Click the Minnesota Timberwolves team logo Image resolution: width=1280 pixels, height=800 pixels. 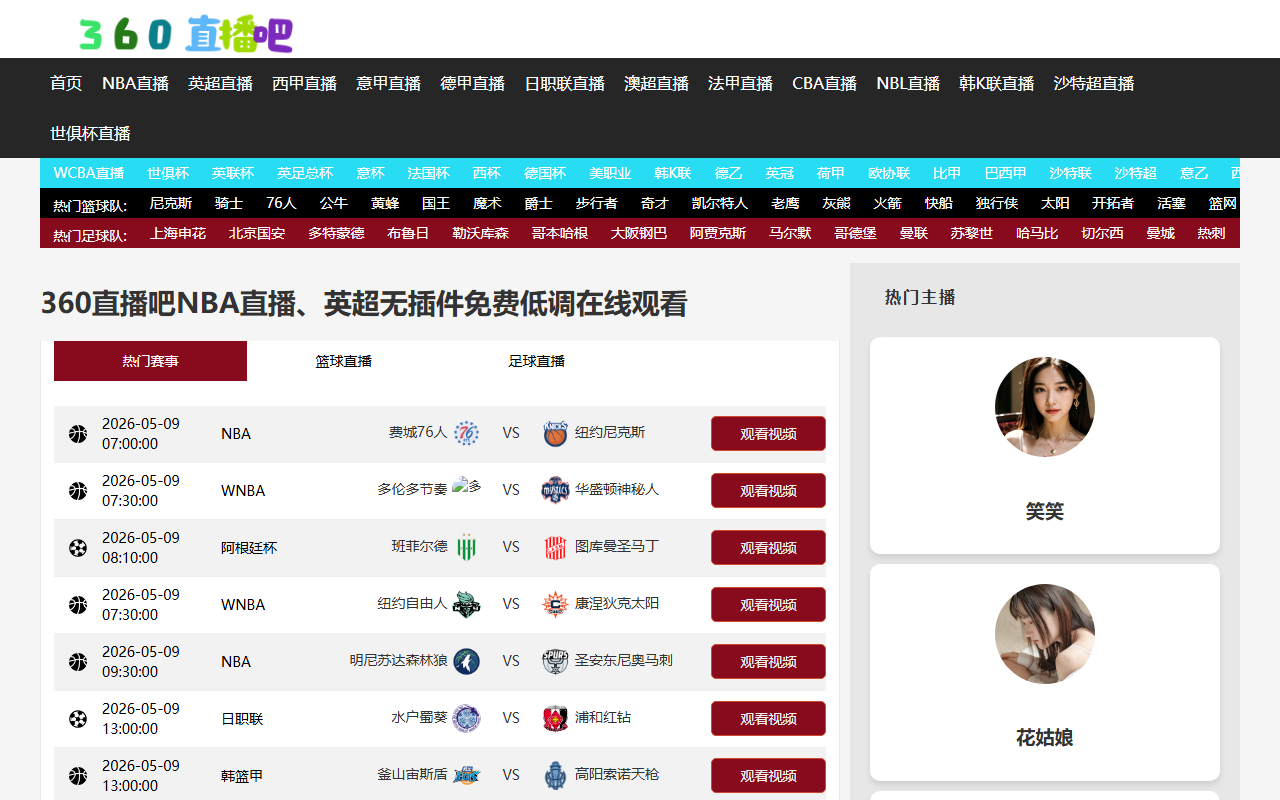(466, 661)
